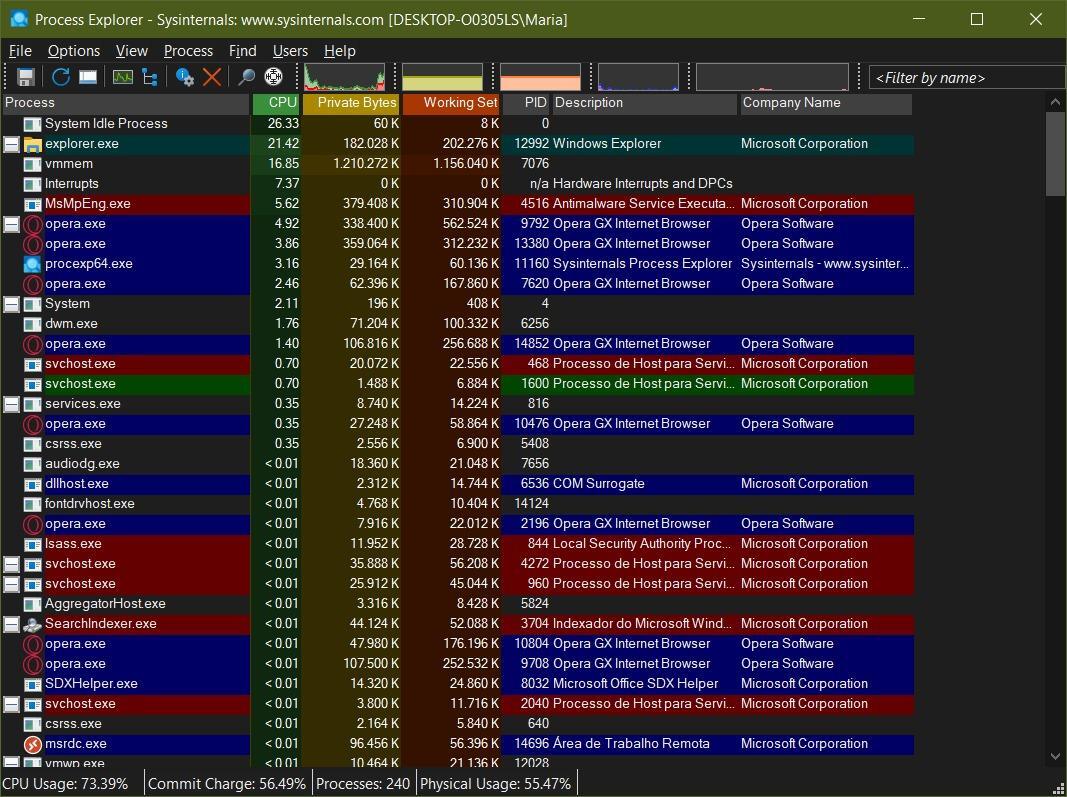Click the MsMpEng.exe process icon
The height and width of the screenshot is (797, 1067).
(32, 204)
